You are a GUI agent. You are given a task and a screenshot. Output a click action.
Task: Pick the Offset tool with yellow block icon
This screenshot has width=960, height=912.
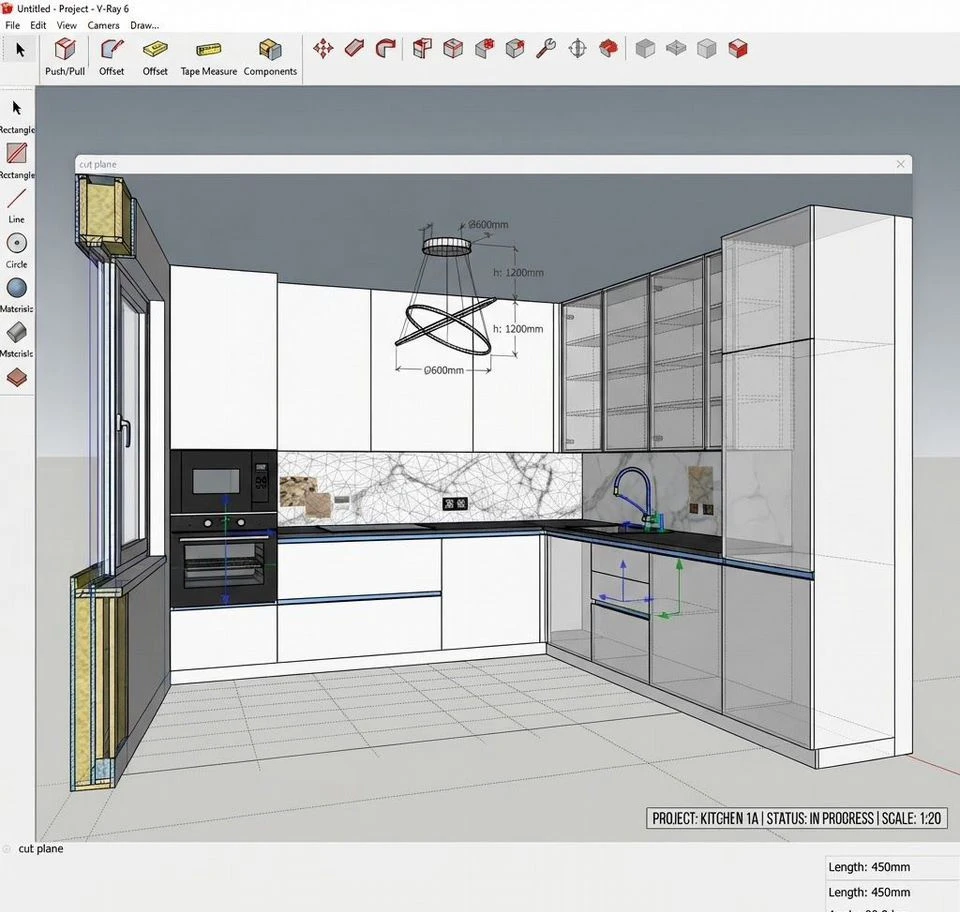155,56
